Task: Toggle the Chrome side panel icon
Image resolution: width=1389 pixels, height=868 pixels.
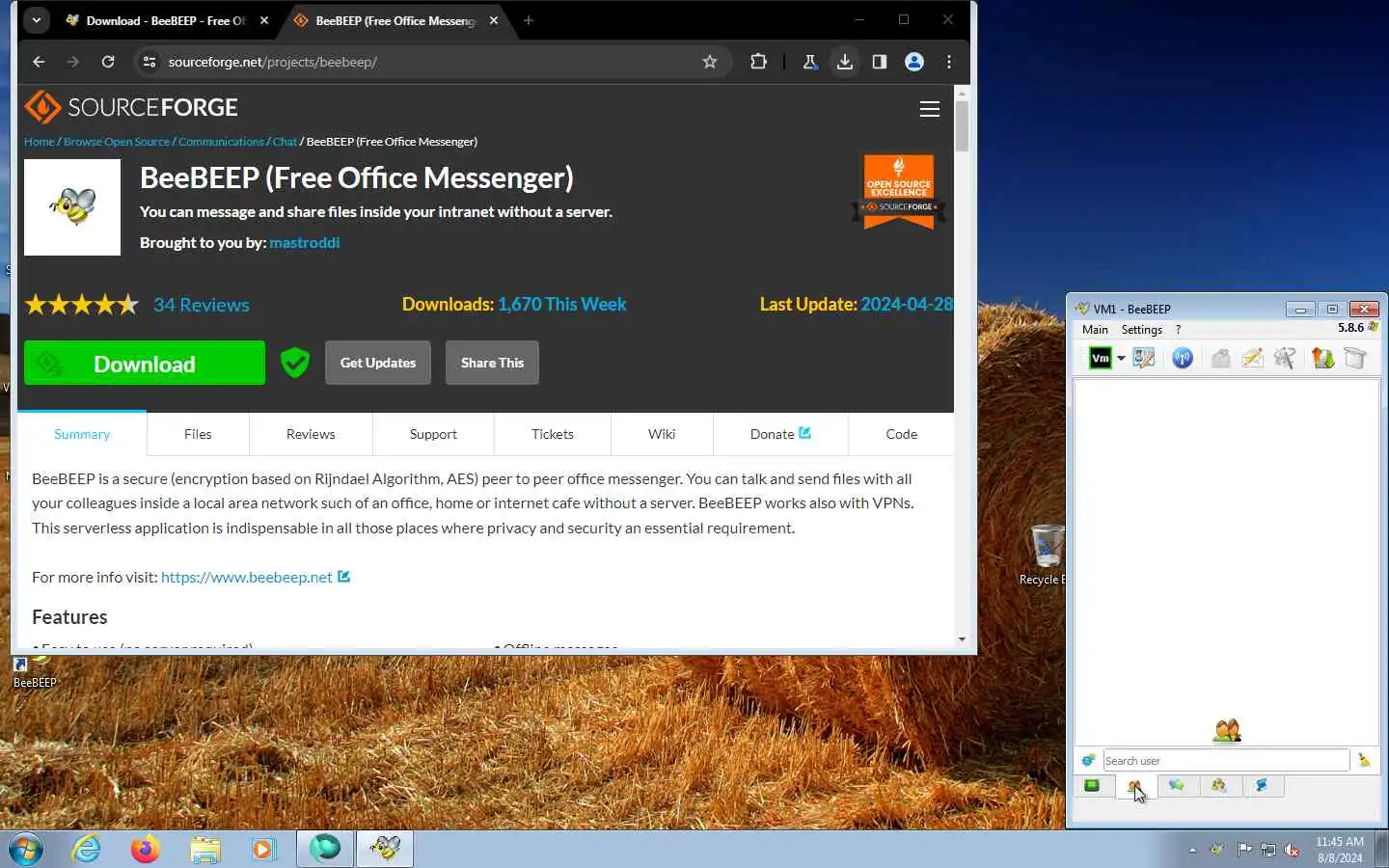Action: point(880,62)
